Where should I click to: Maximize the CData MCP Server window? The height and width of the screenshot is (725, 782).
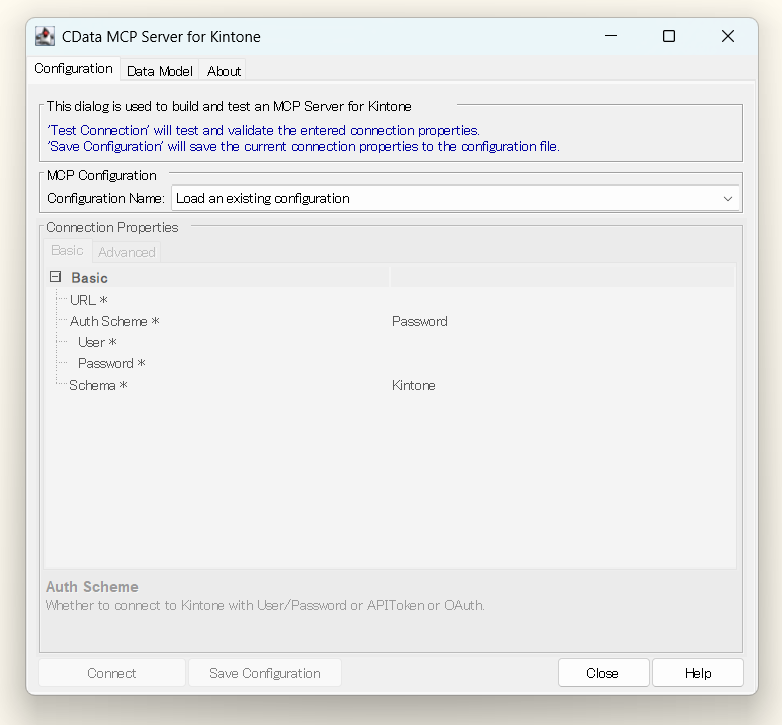click(669, 36)
